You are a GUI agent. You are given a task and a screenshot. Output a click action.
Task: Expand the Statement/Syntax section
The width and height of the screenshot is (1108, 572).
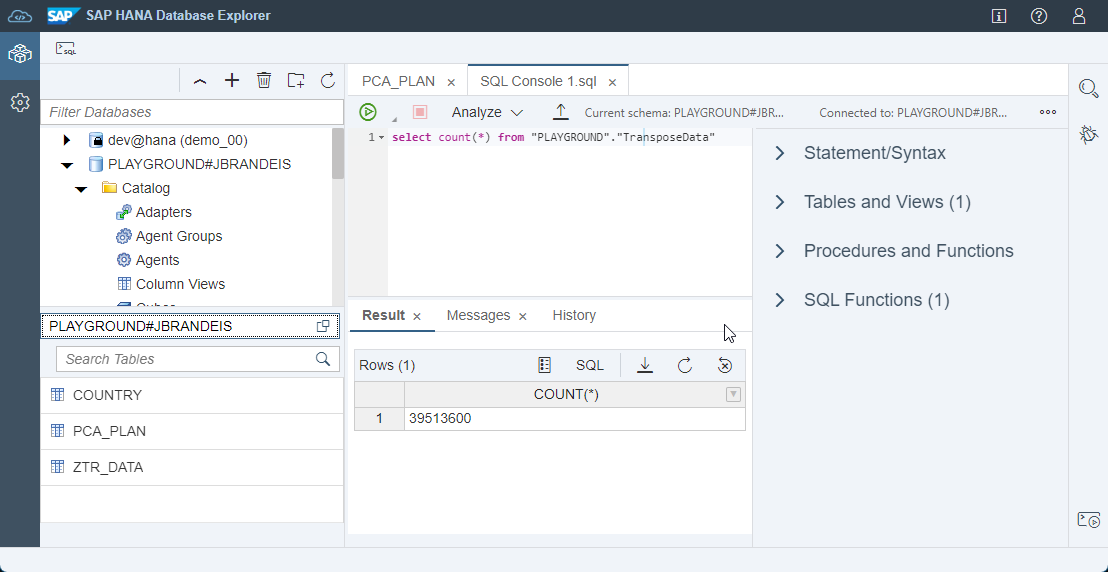click(x=779, y=153)
